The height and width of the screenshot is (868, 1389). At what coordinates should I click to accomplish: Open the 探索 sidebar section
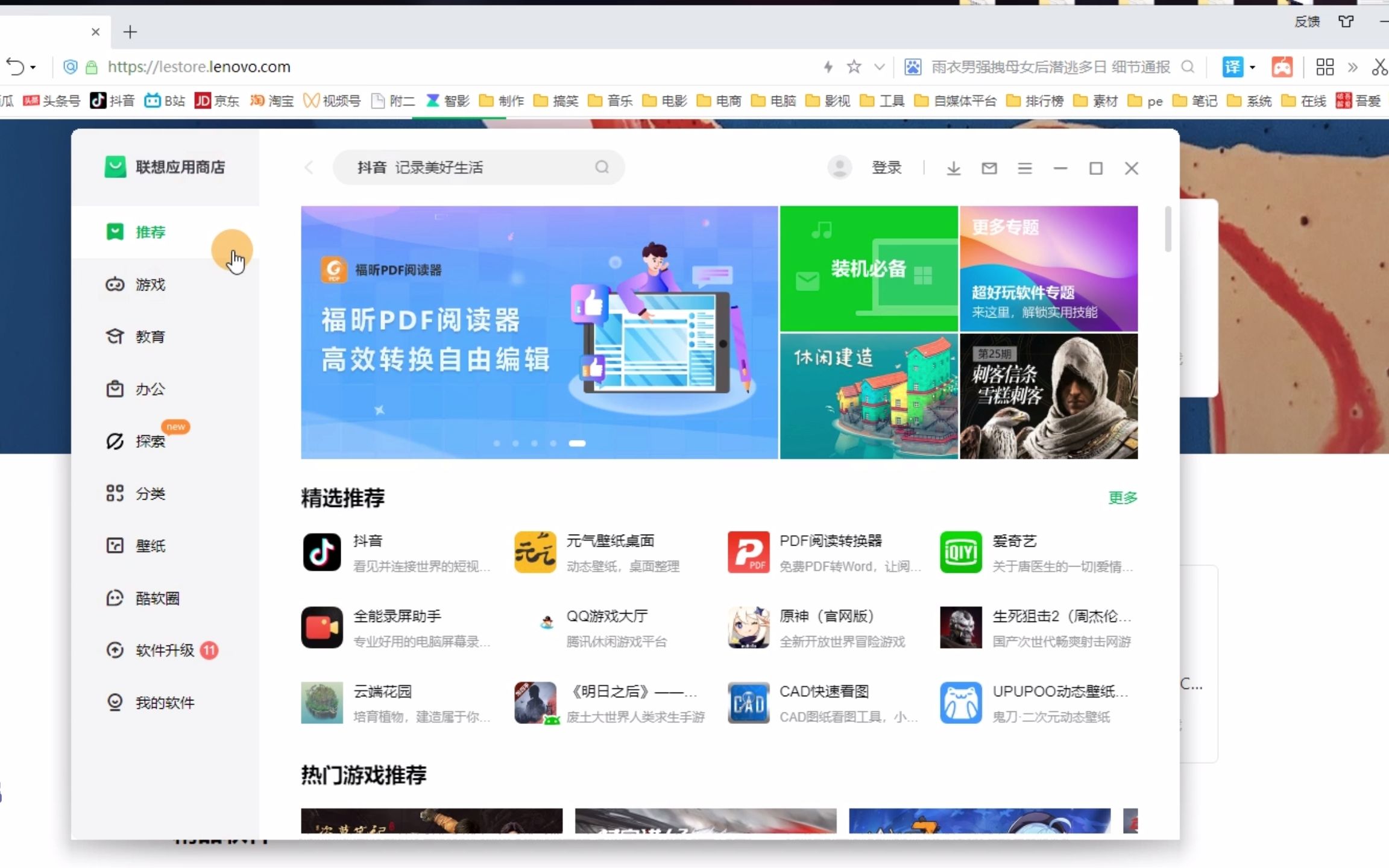165,441
